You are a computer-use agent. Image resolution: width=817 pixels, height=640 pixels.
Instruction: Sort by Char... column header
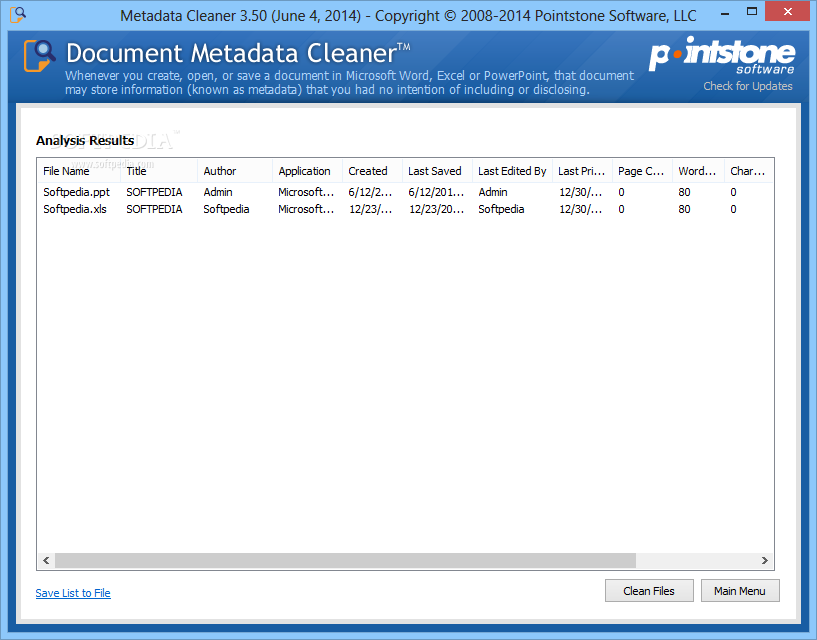coord(749,171)
